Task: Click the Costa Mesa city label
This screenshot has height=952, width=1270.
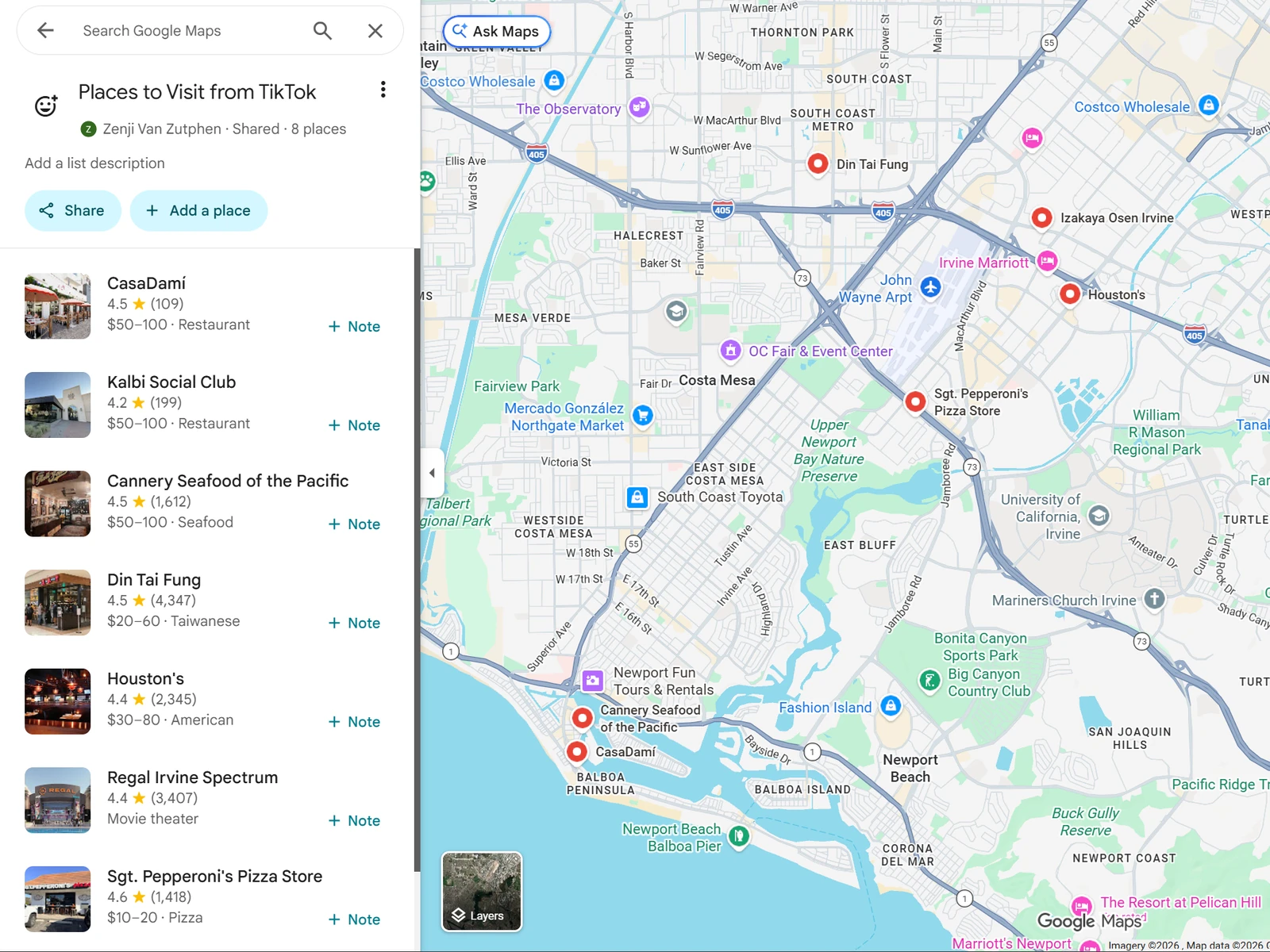Action: pyautogui.click(x=717, y=381)
